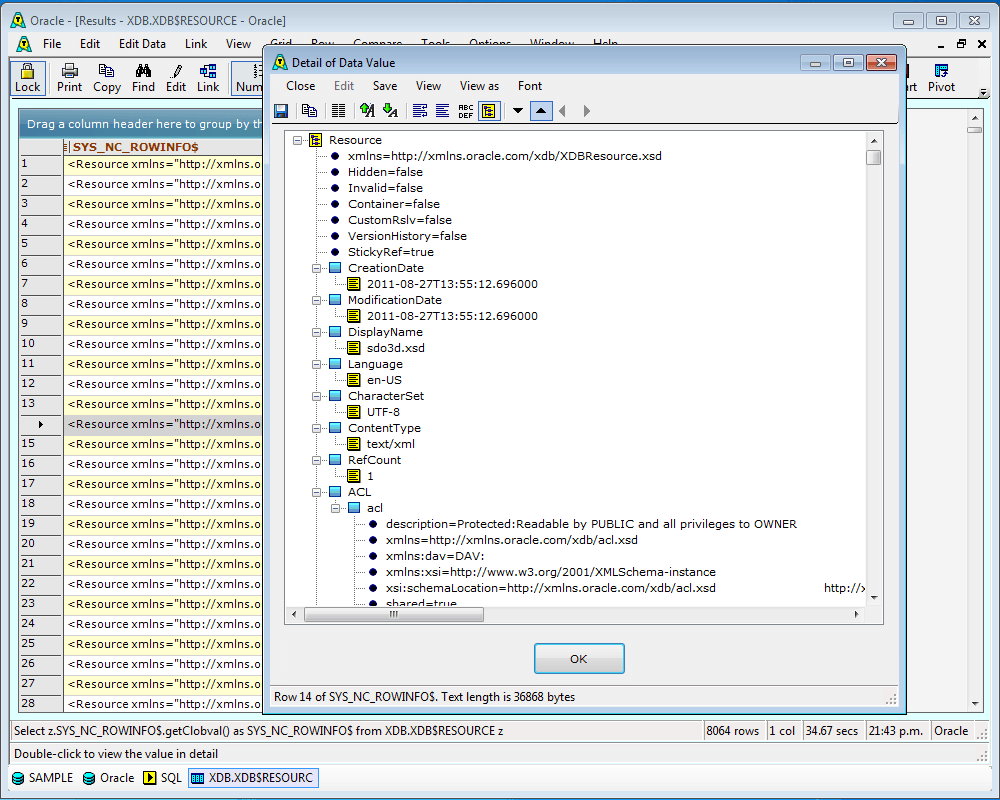The image size is (1000, 800).
Task: Click the Edit pencil toolbar icon
Action: (x=176, y=78)
